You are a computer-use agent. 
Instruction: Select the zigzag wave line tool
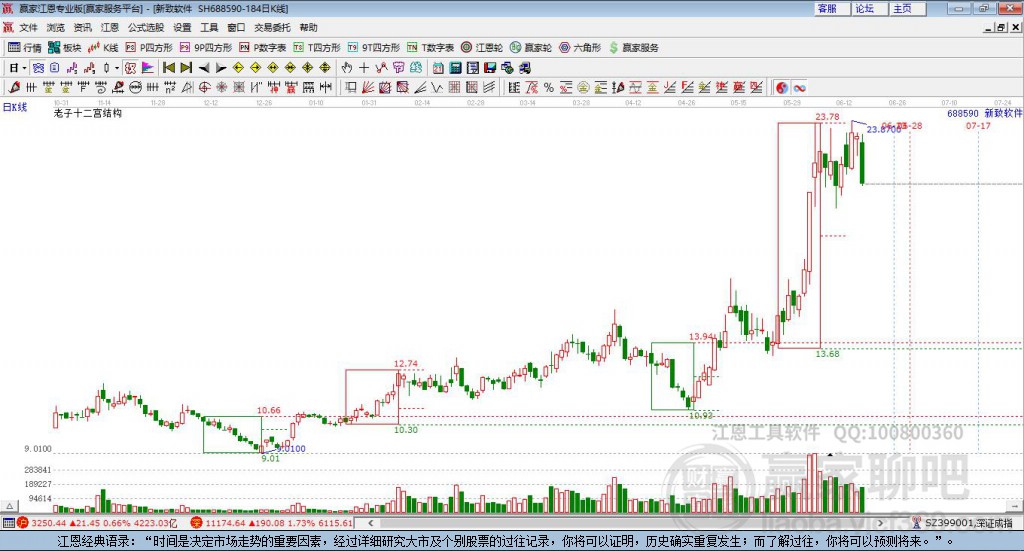coord(437,87)
